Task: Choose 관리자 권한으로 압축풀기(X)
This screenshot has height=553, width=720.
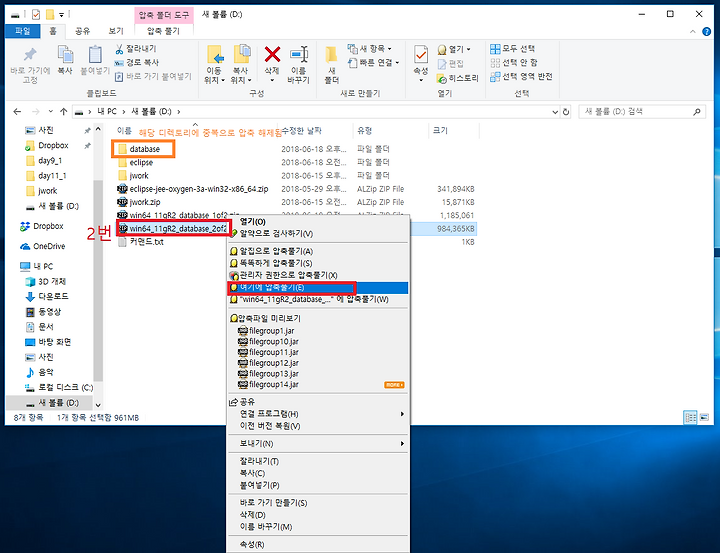Action: click(x=318, y=275)
